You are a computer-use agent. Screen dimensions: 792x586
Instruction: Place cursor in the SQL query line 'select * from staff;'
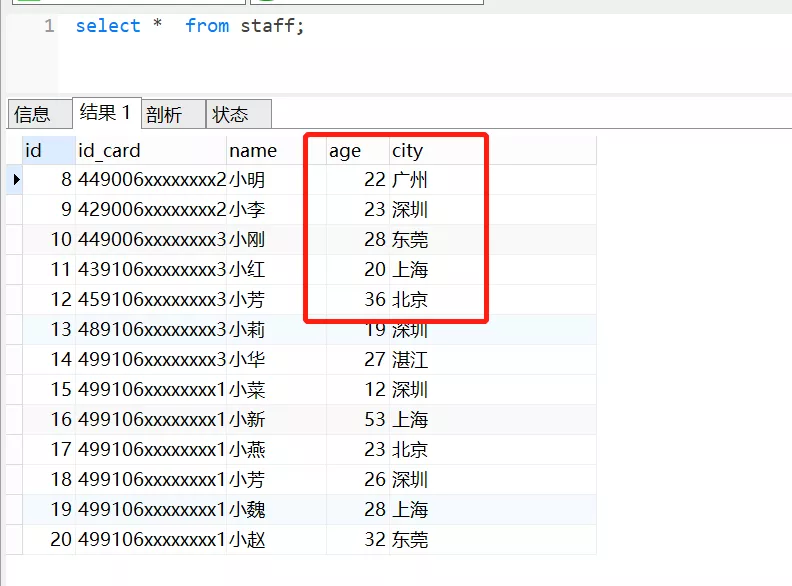click(190, 25)
